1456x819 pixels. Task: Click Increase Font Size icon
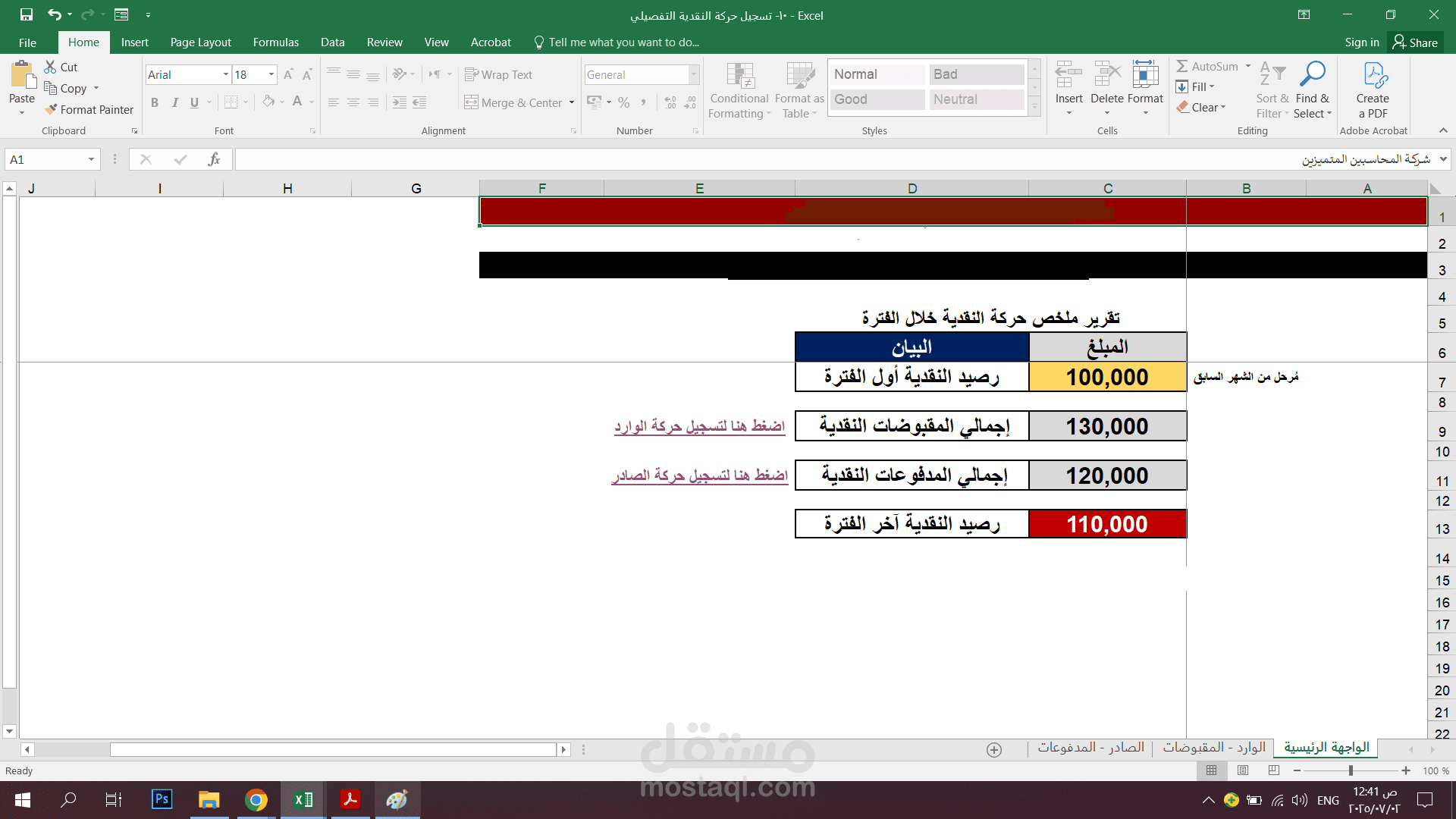click(288, 74)
